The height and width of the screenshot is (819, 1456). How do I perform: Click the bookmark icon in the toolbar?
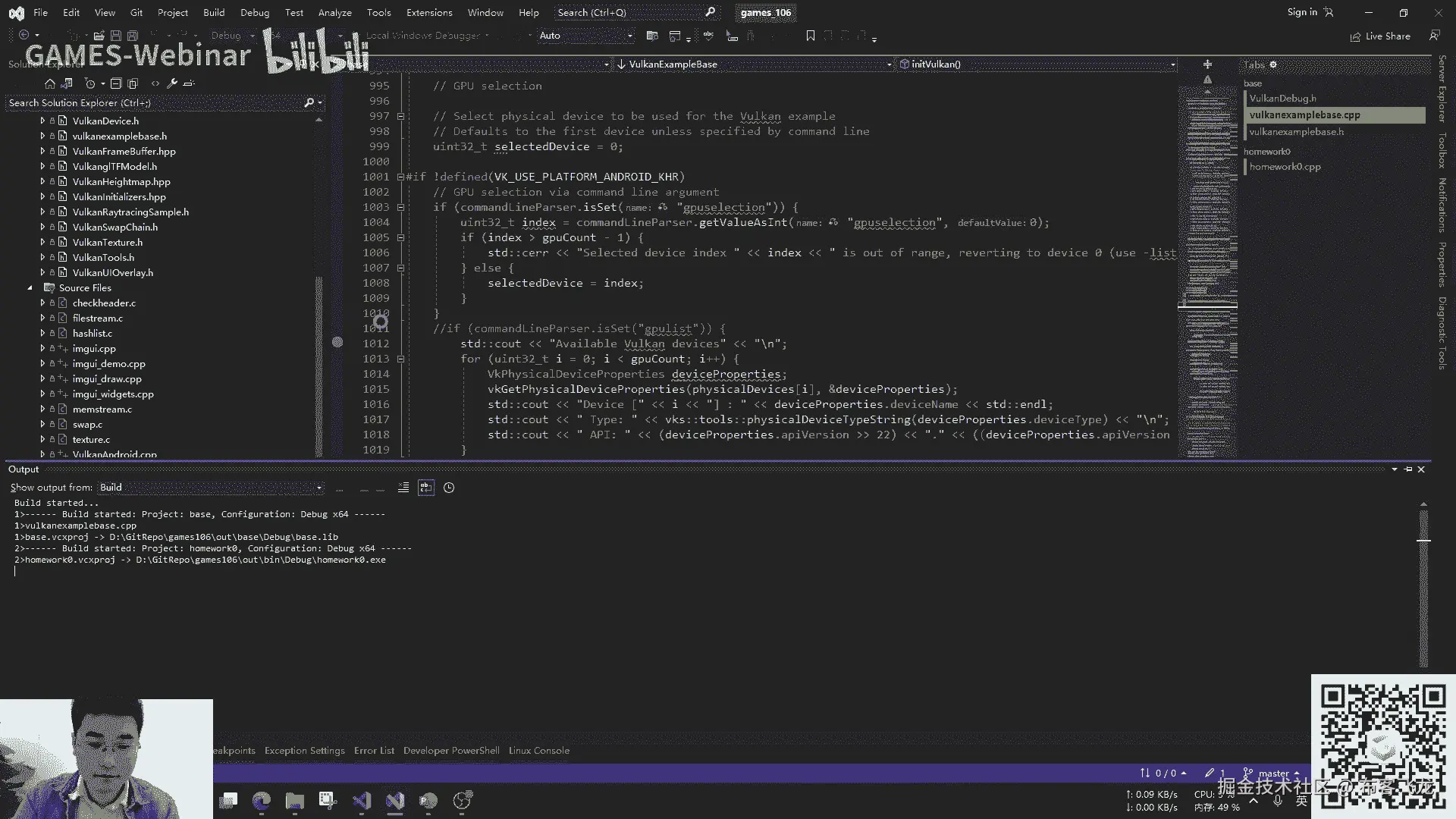810,36
